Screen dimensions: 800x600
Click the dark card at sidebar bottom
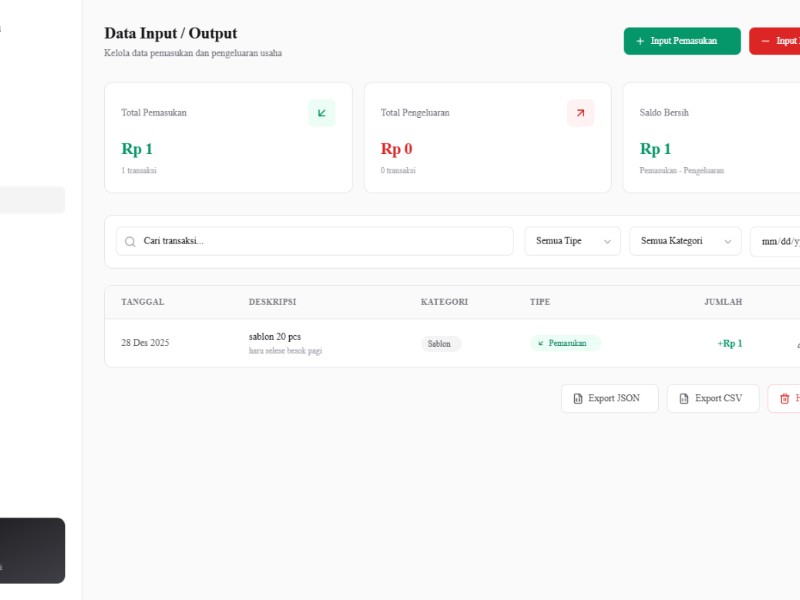click(x=32, y=551)
